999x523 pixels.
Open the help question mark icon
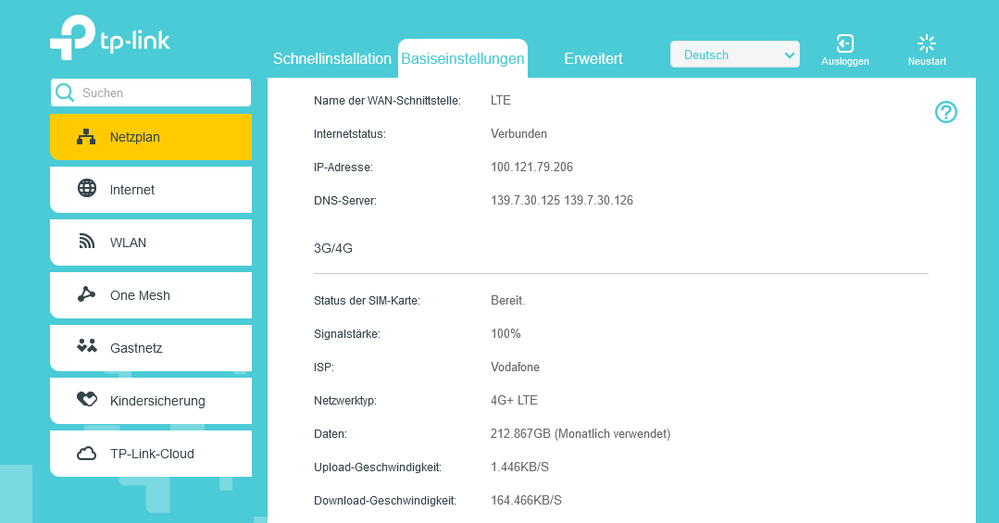point(946,112)
